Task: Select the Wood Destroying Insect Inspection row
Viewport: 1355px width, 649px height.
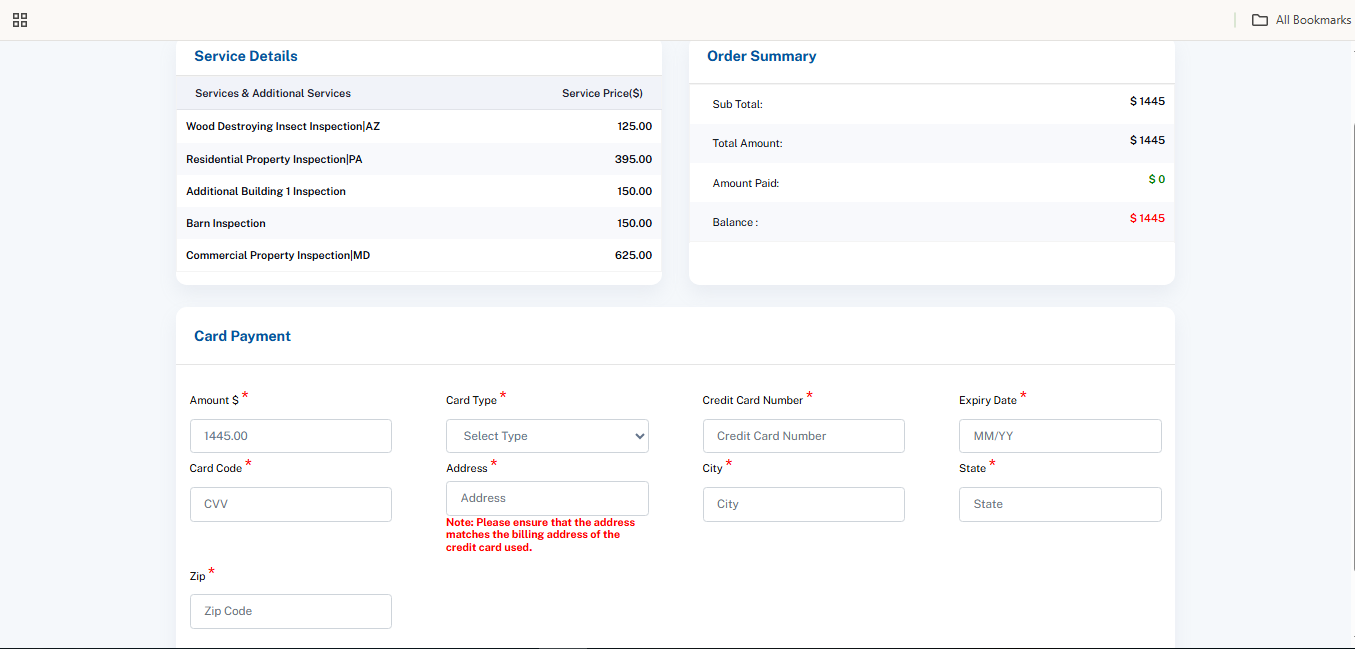Action: click(283, 127)
